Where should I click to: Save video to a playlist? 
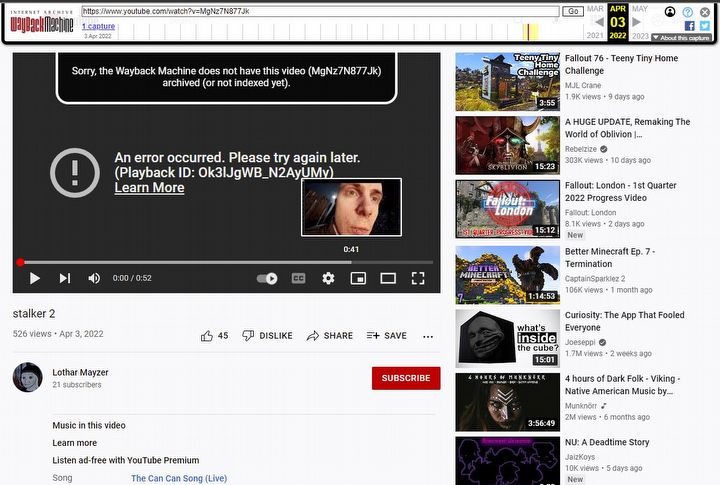click(x=387, y=336)
